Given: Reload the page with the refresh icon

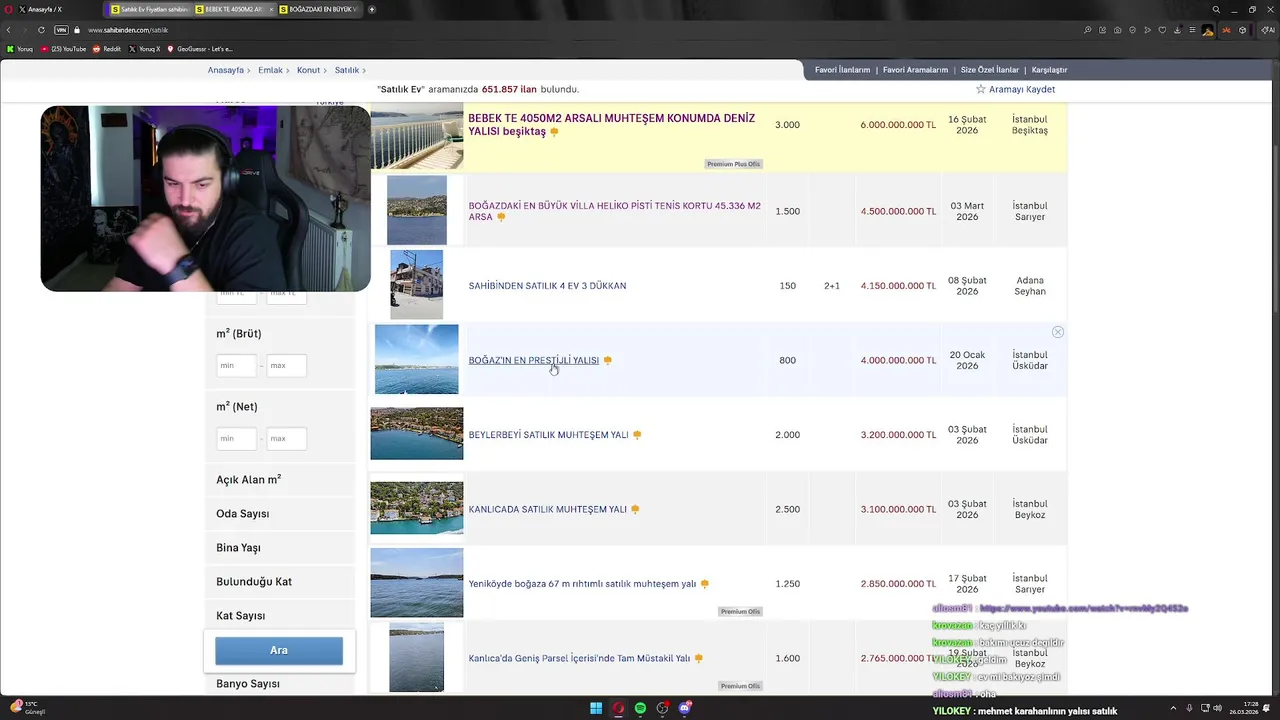Looking at the screenshot, I should [x=41, y=30].
